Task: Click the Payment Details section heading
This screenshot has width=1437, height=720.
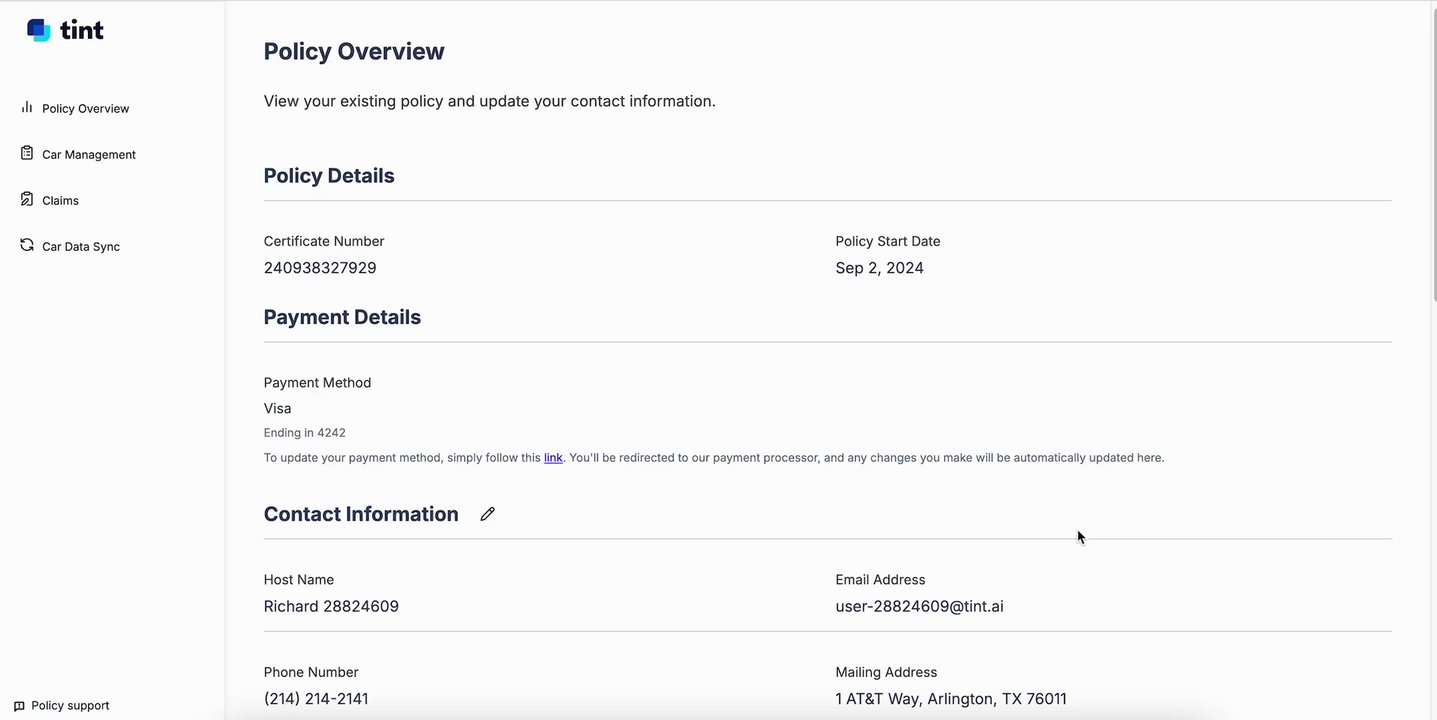Action: pos(342,317)
